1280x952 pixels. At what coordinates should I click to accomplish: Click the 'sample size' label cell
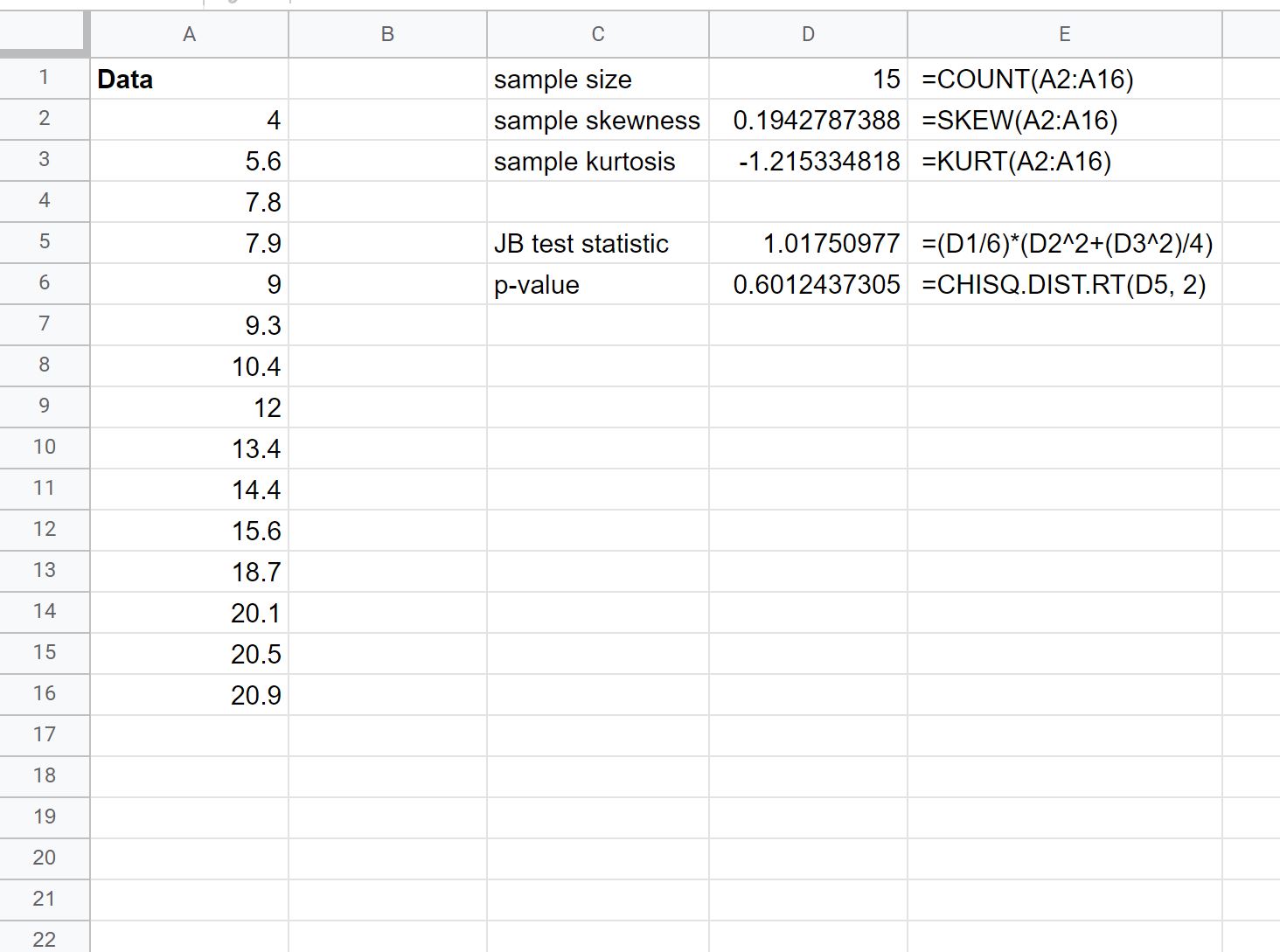[x=598, y=79]
